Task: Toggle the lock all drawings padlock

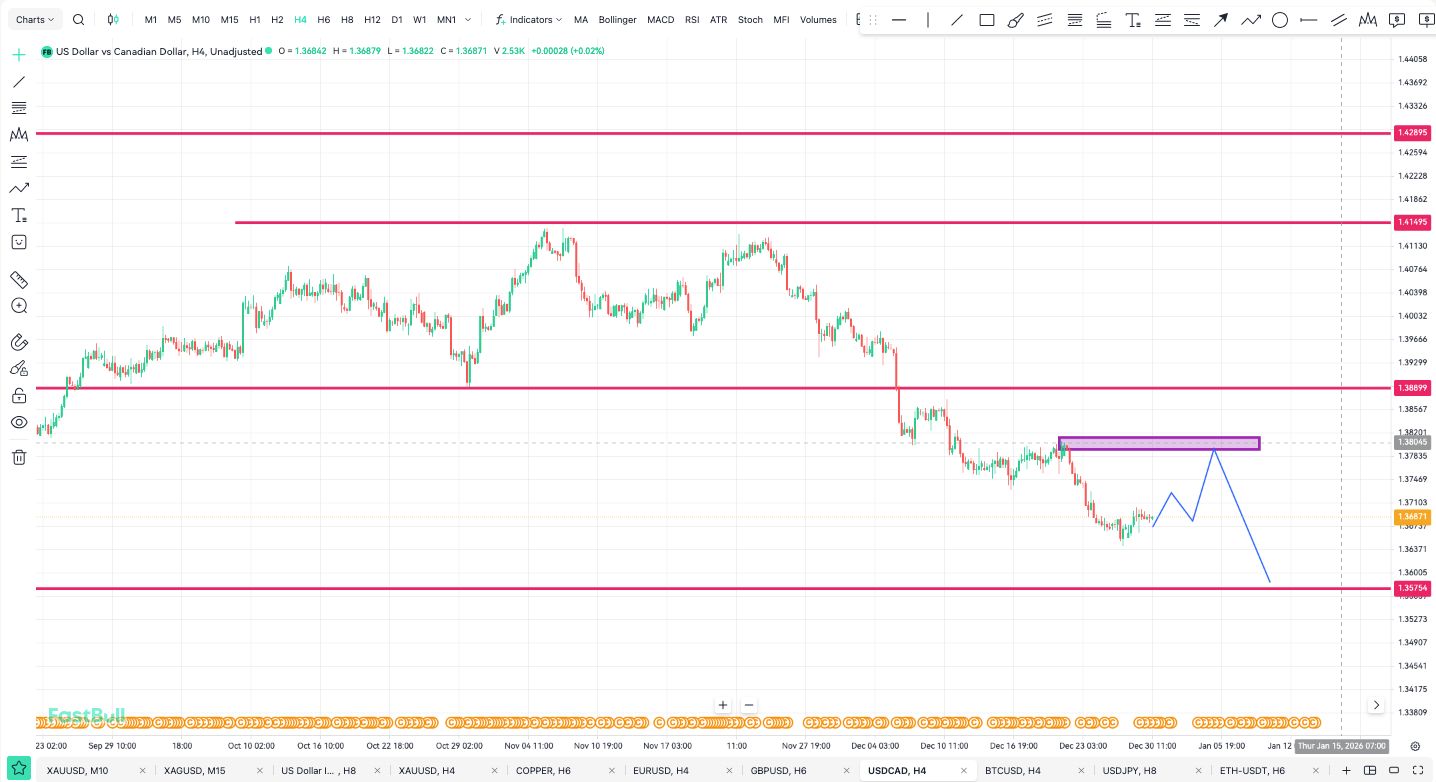Action: click(18, 395)
